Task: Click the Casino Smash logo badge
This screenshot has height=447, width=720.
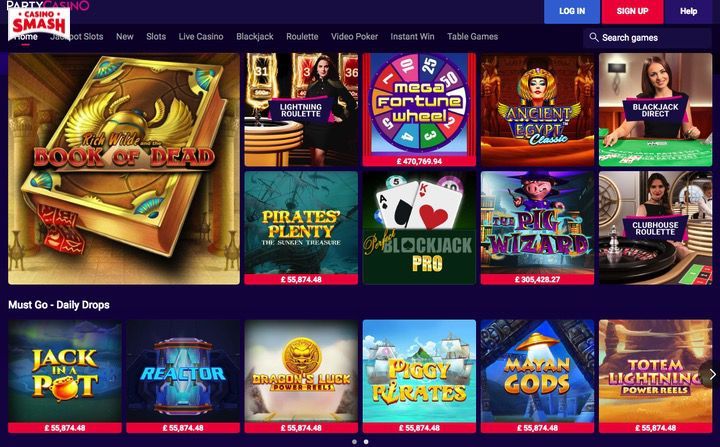Action: point(39,24)
